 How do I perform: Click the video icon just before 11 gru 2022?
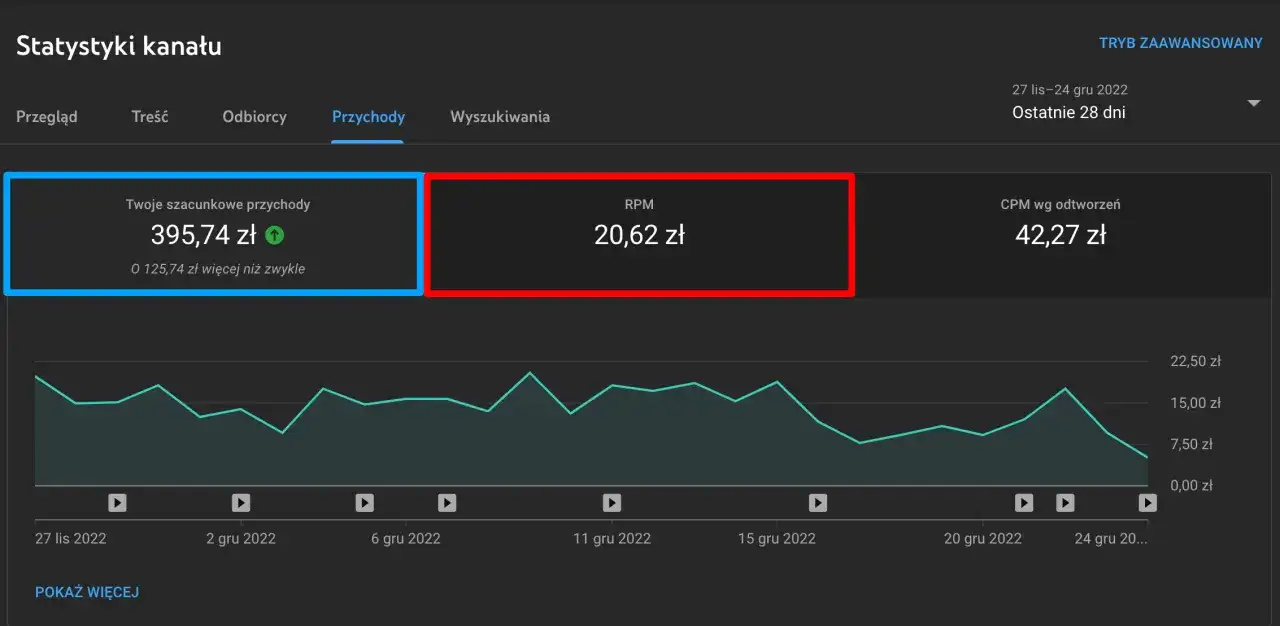click(x=611, y=503)
